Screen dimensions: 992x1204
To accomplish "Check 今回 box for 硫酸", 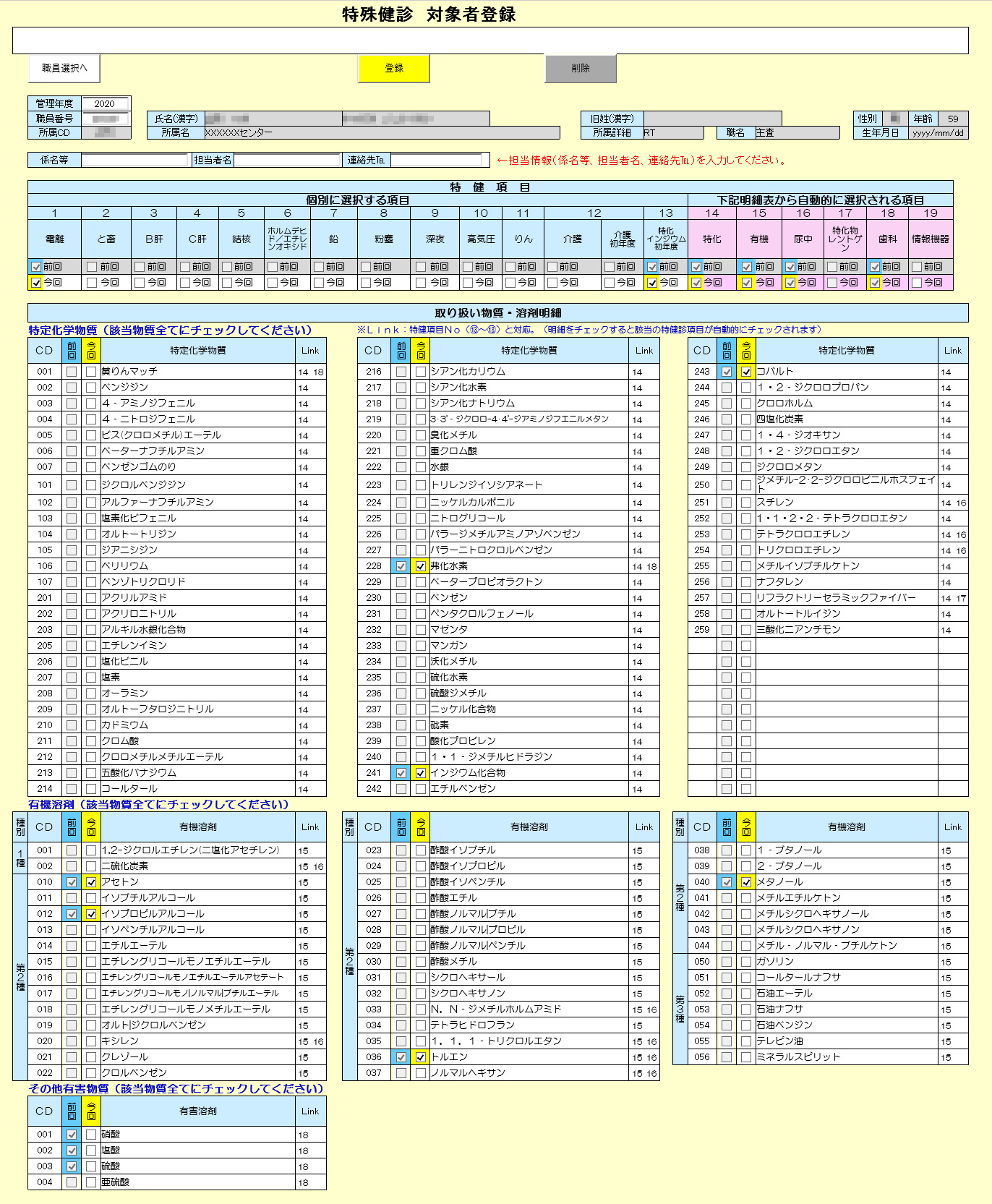I will coord(91,1166).
